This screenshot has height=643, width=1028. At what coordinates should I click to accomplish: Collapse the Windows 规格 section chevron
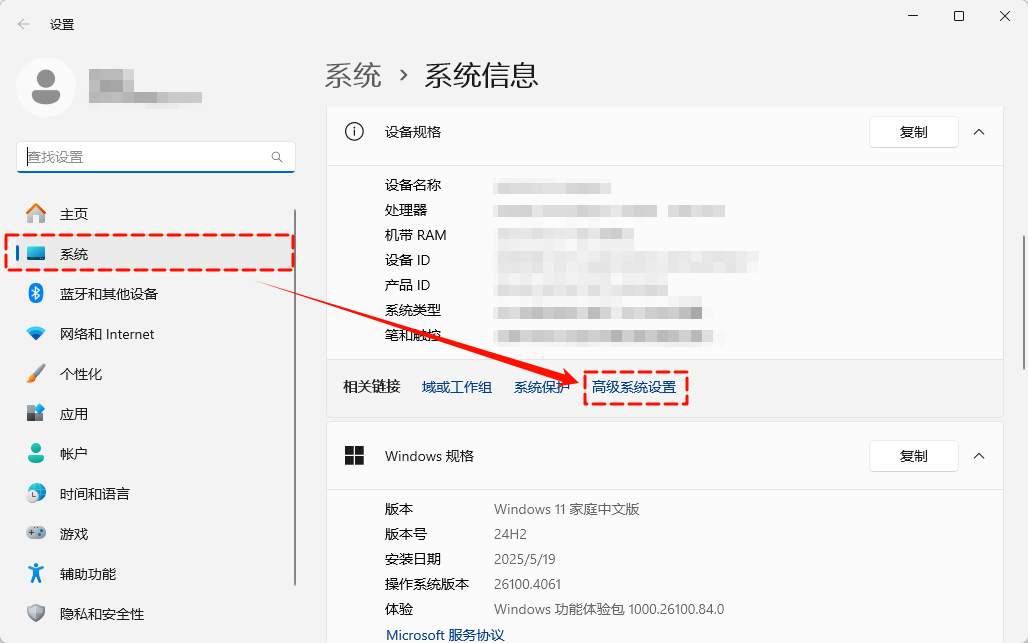click(979, 456)
